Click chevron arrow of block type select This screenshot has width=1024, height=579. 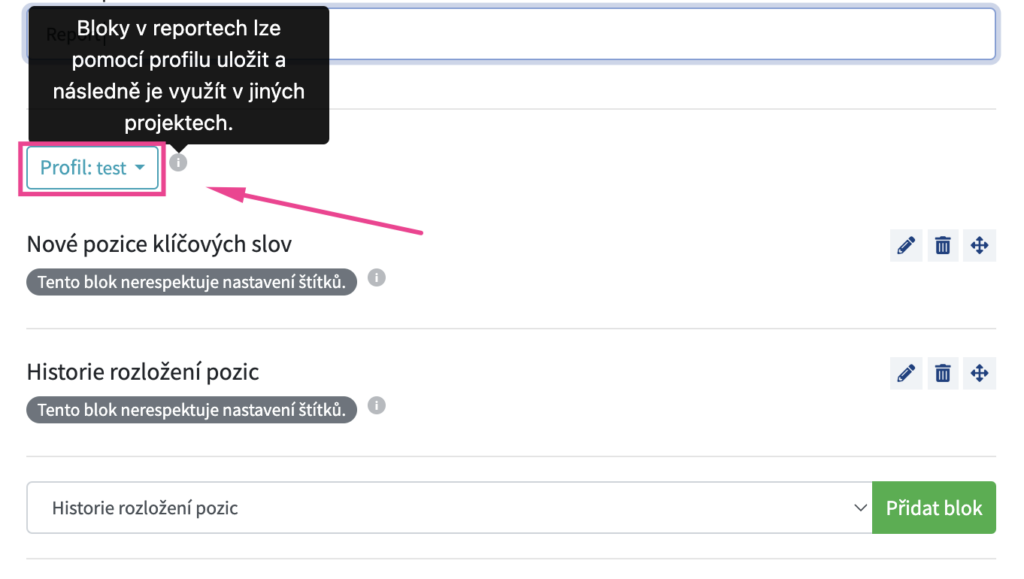(x=860, y=508)
